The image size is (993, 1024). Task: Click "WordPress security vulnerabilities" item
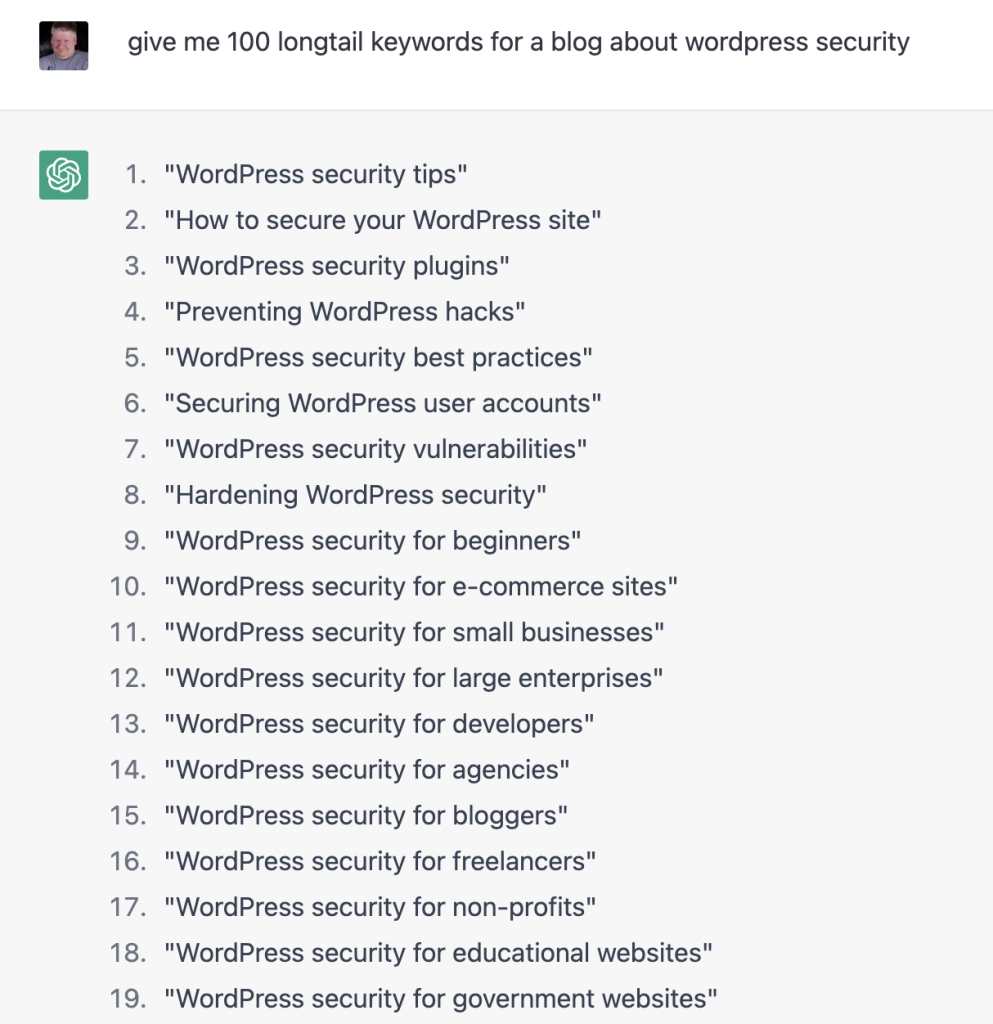[x=376, y=449]
